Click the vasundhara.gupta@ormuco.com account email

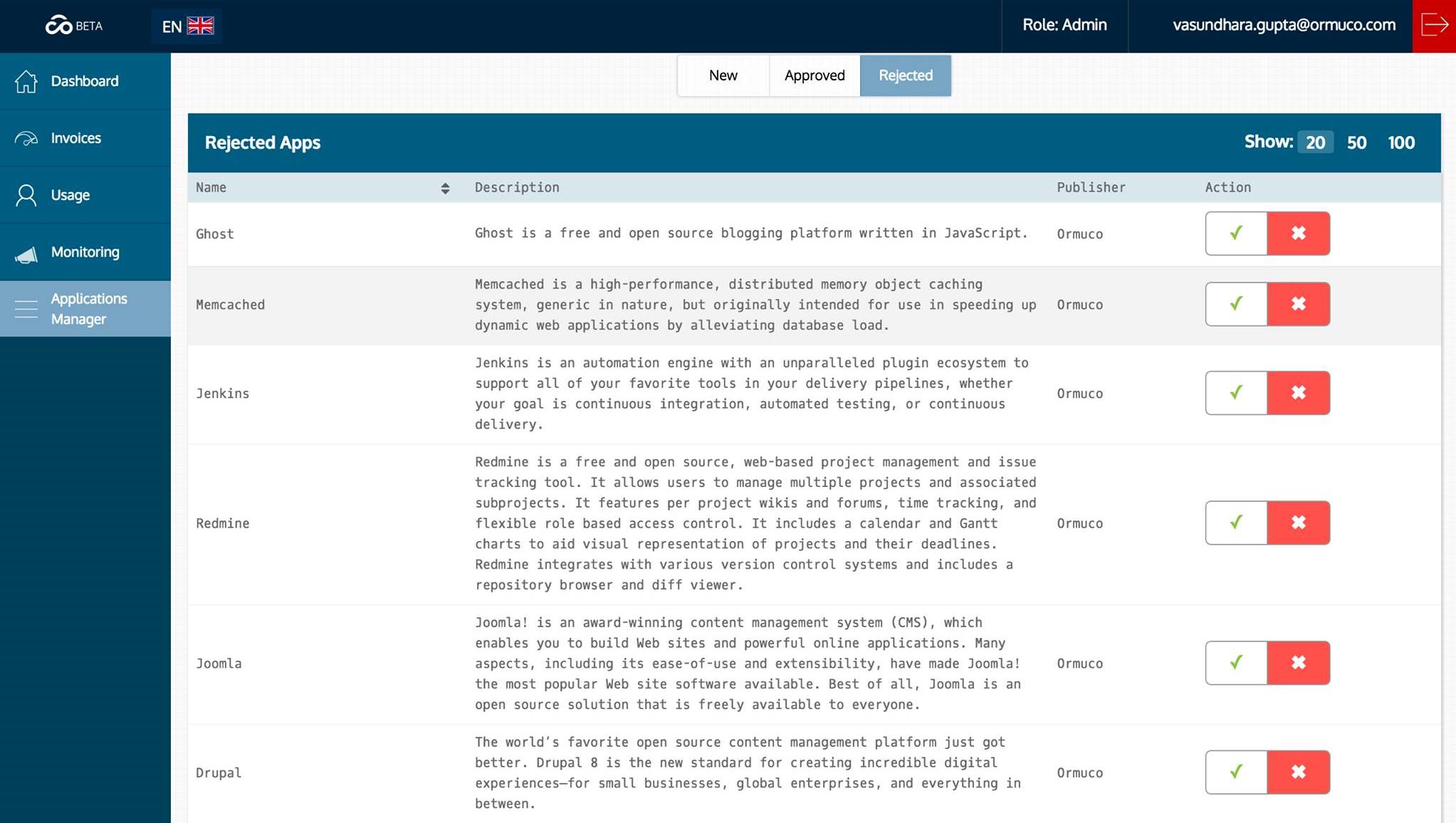click(x=1284, y=26)
